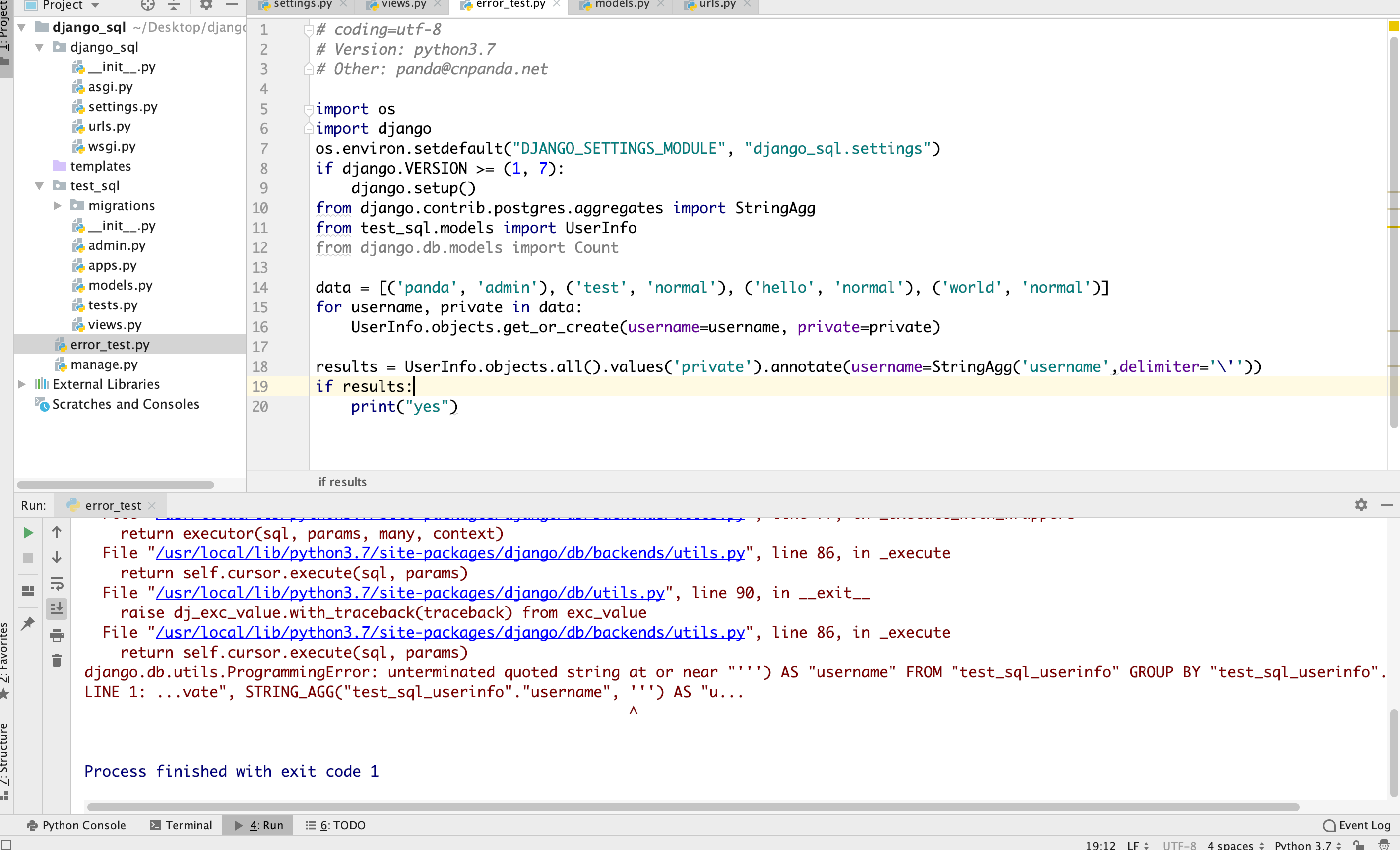Open Project panel settings gear
Image resolution: width=1400 pixels, height=850 pixels.
click(206, 5)
